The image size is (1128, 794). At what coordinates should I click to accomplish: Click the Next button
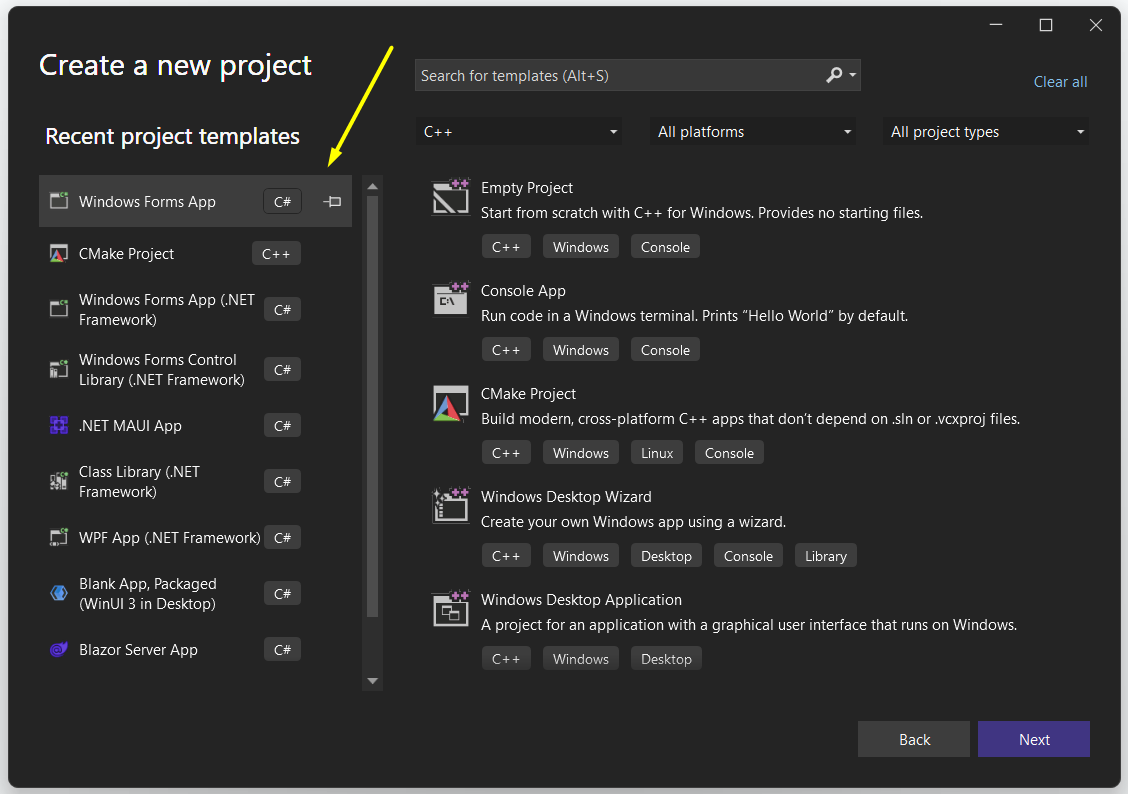[x=1034, y=739]
